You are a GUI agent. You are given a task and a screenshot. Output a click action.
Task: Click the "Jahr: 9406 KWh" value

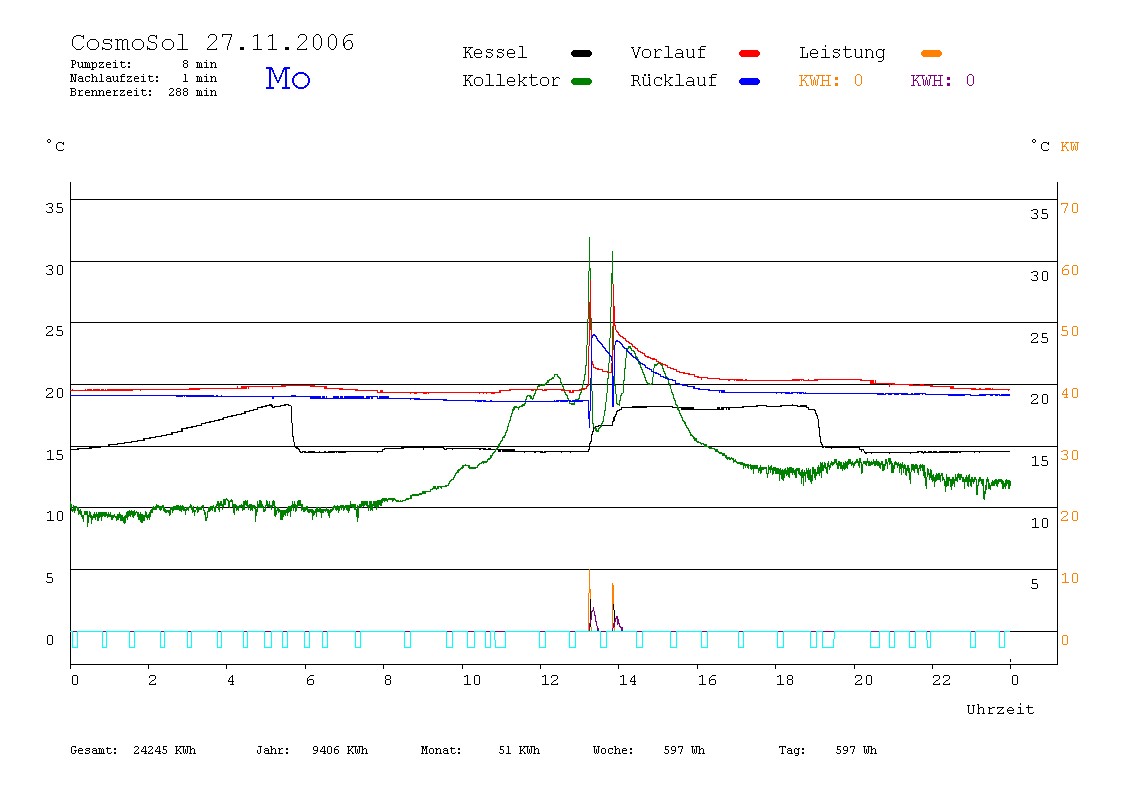(312, 750)
